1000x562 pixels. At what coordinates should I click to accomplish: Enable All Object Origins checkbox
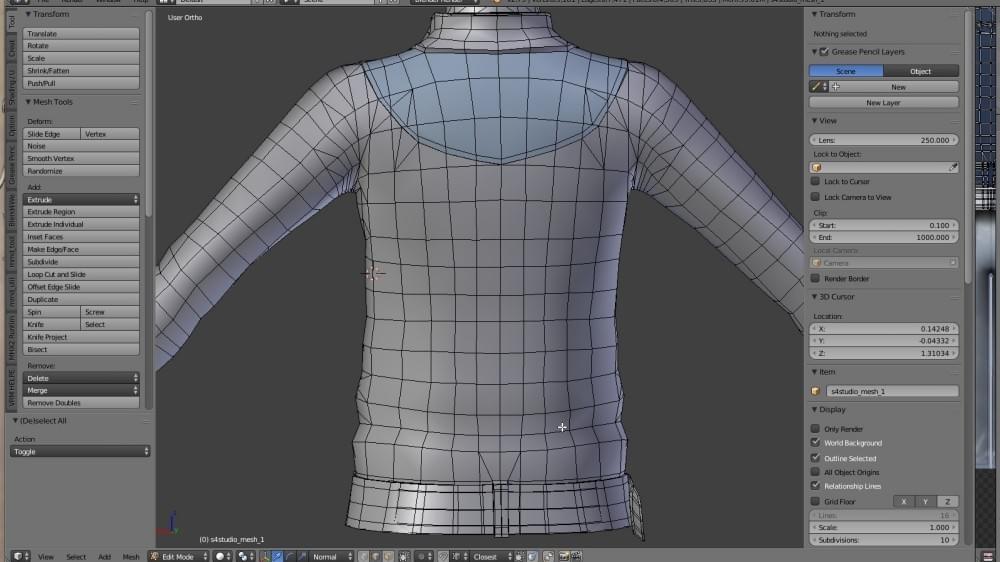pyautogui.click(x=815, y=472)
